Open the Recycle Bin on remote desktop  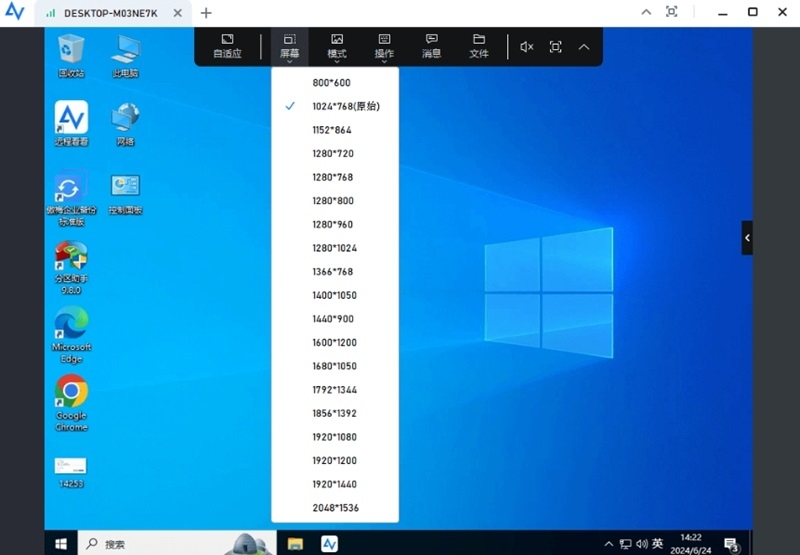pos(71,54)
